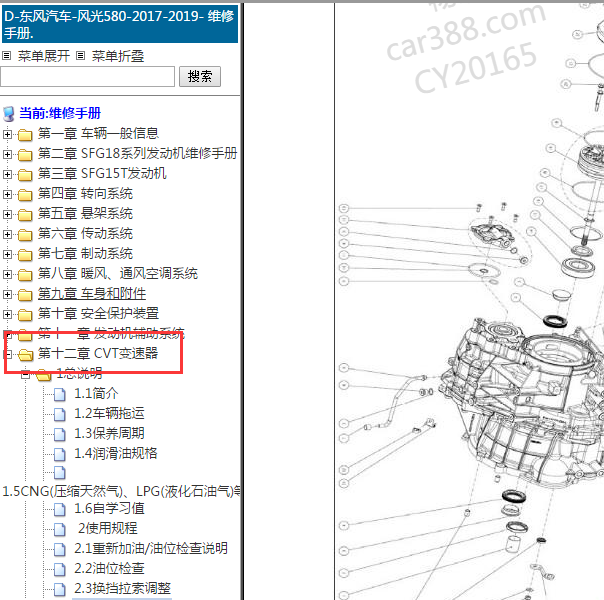604x600 pixels.
Task: Select the 第十二章 CVT变速器 chapter
Action: pos(98,354)
